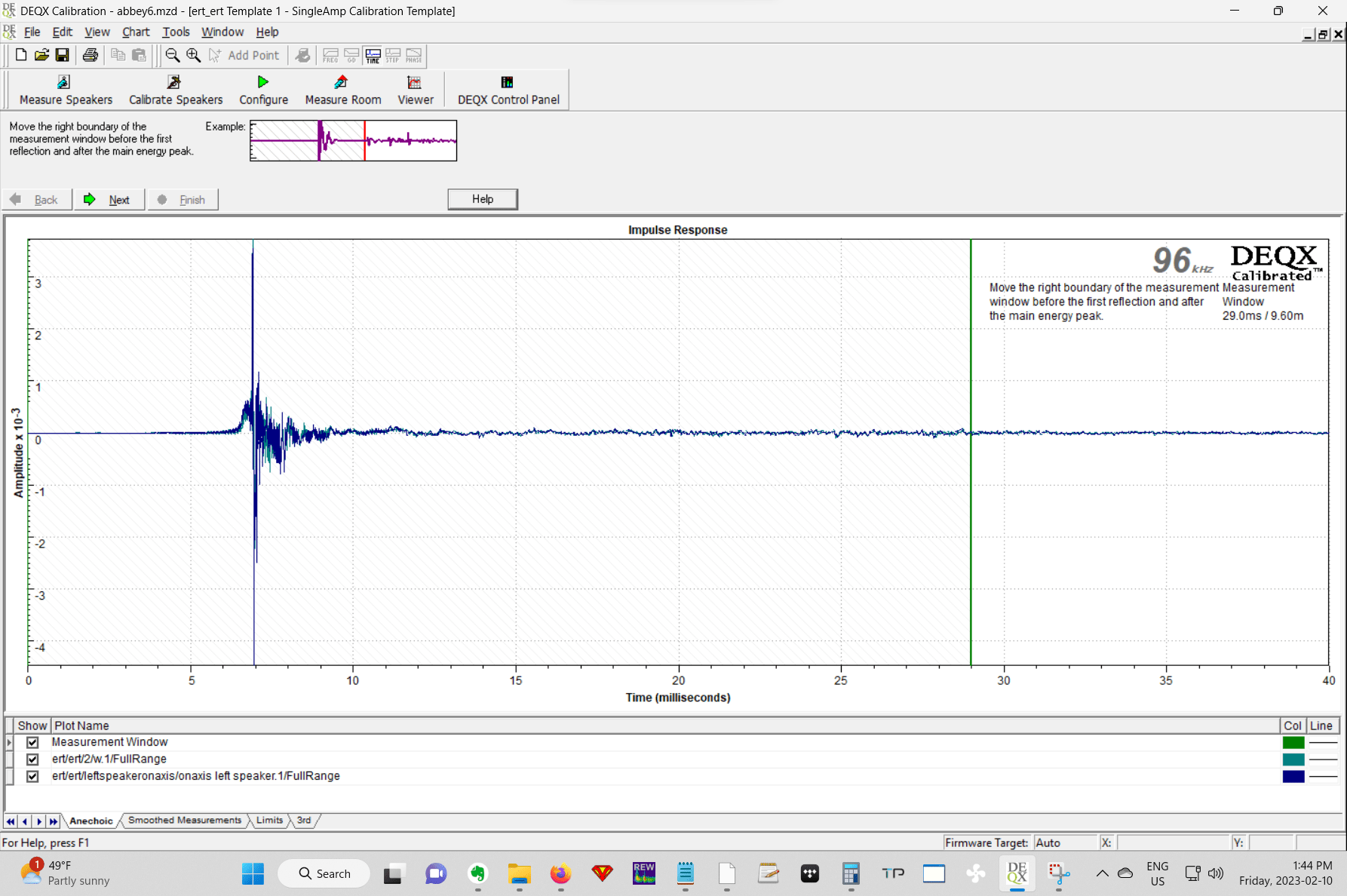Open the Edit menu
Image resolution: width=1347 pixels, height=896 pixels.
[x=62, y=32]
